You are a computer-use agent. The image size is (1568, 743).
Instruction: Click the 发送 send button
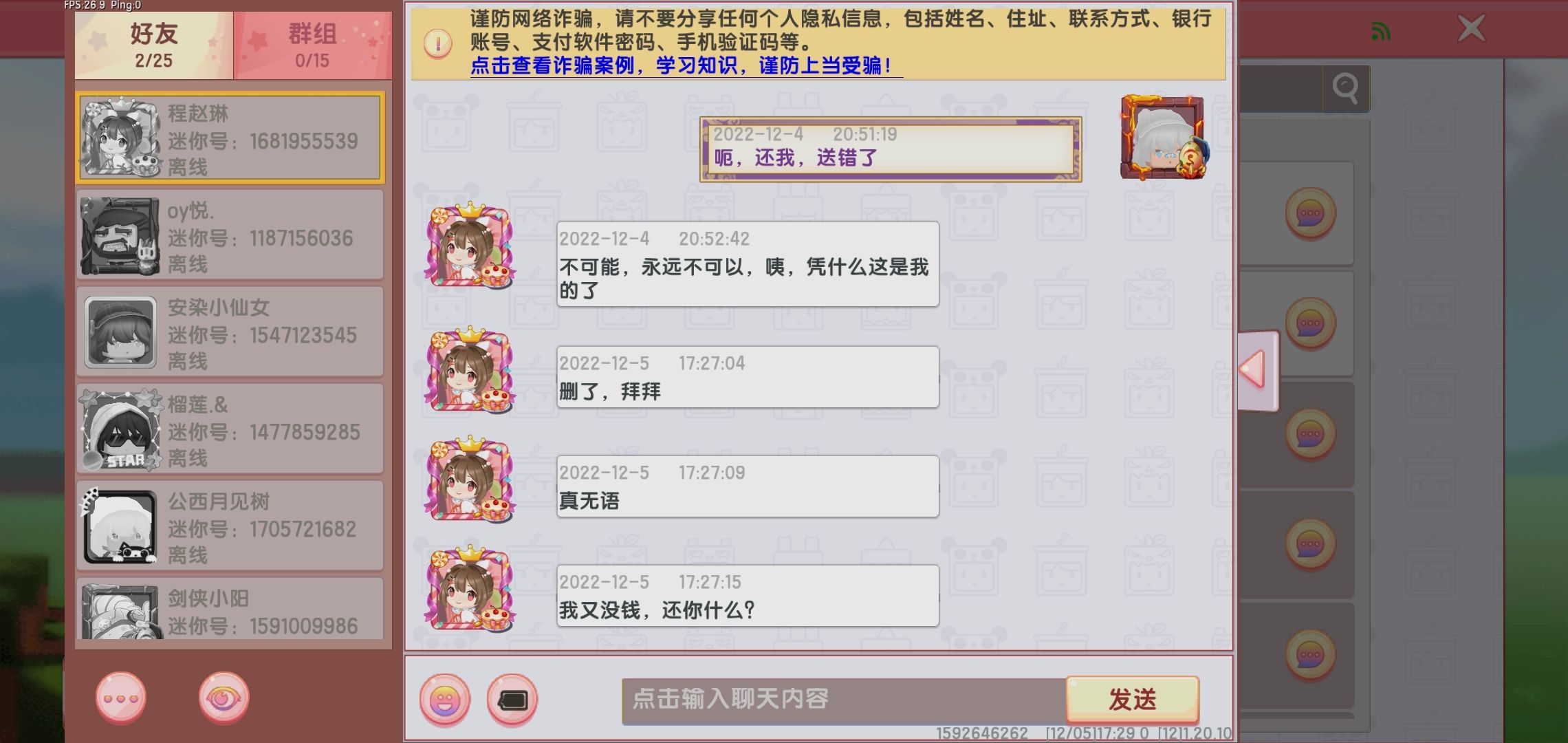(x=1133, y=700)
